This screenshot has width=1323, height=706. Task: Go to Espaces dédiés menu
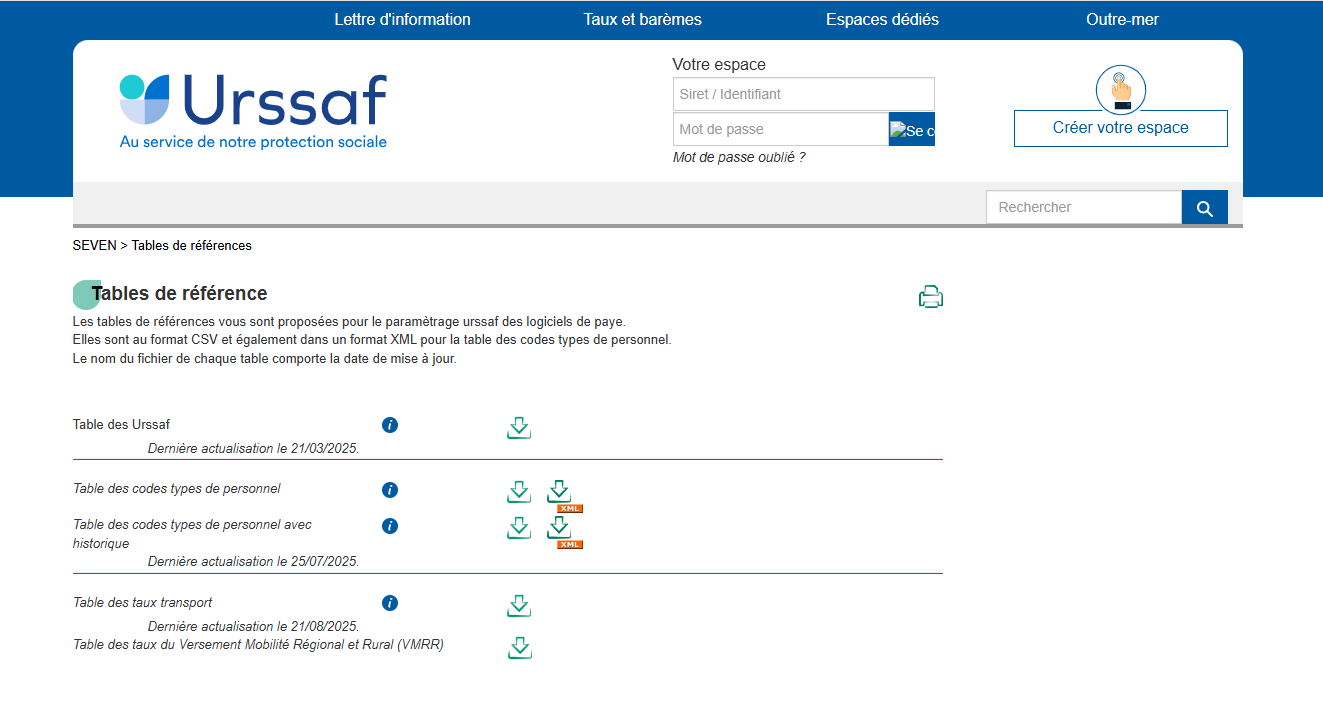[882, 20]
